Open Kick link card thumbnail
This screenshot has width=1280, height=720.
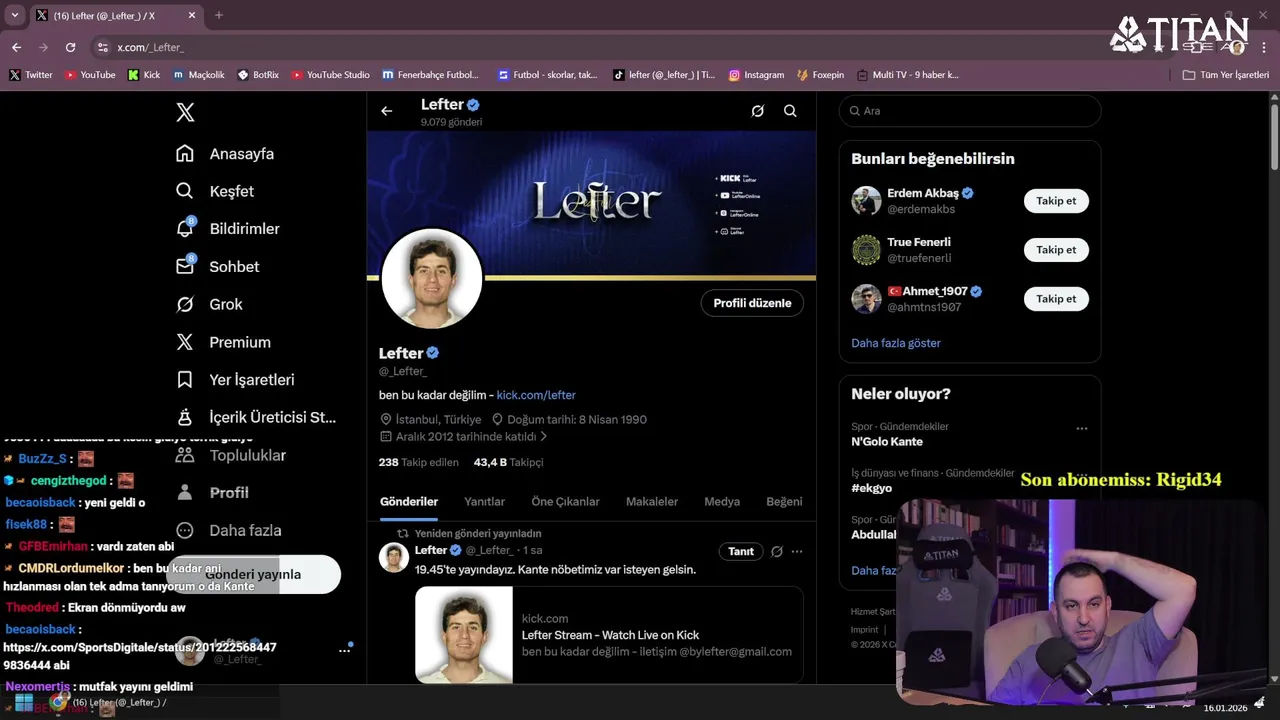pos(464,635)
